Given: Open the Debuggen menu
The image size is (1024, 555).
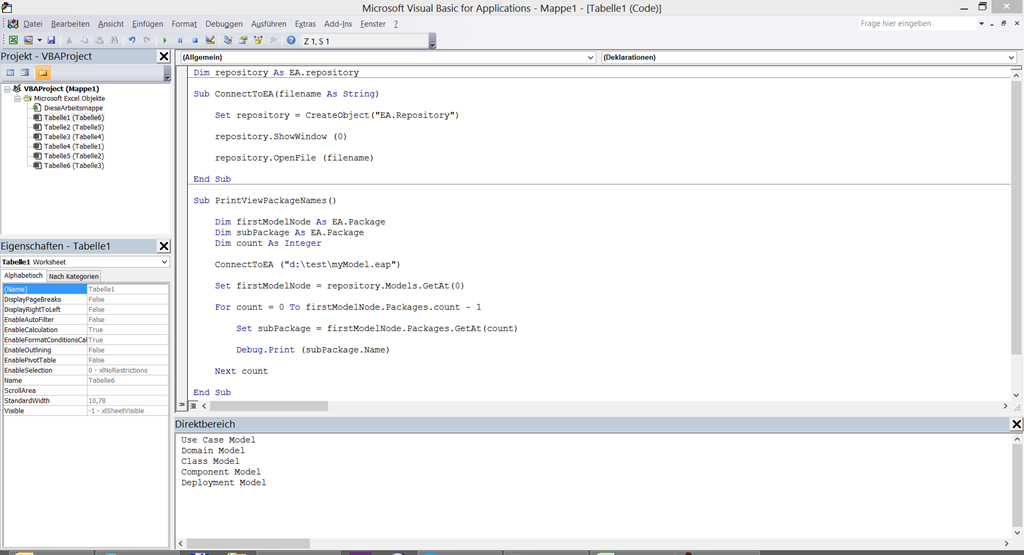Looking at the screenshot, I should tap(223, 24).
